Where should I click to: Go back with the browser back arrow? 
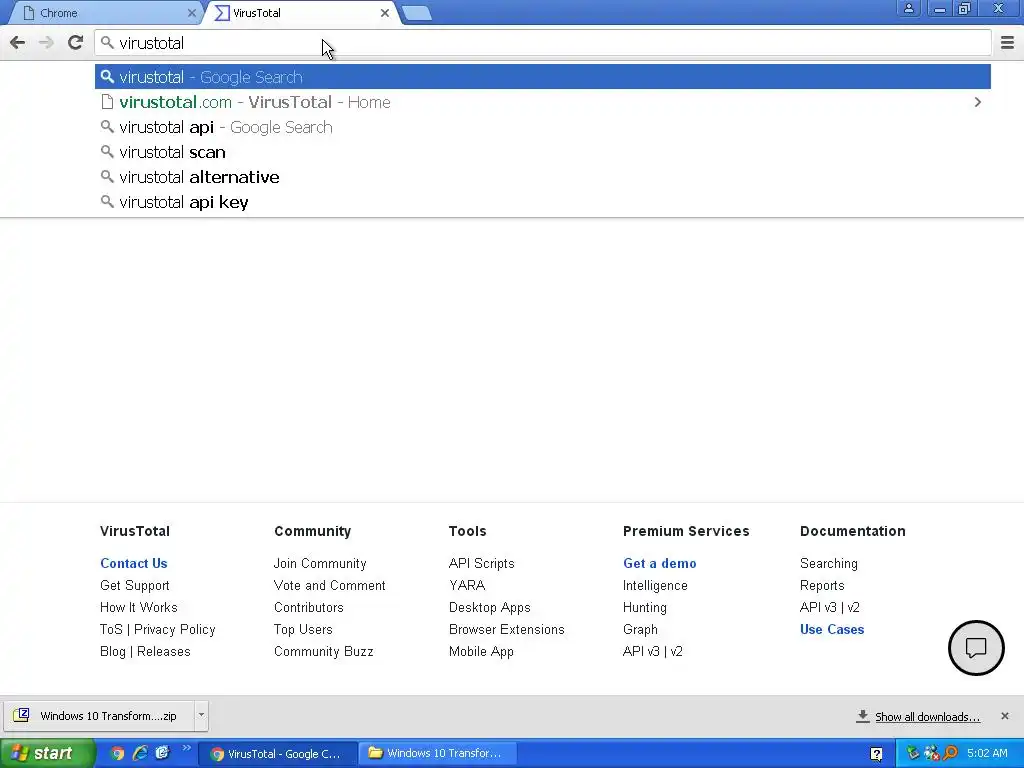(18, 43)
